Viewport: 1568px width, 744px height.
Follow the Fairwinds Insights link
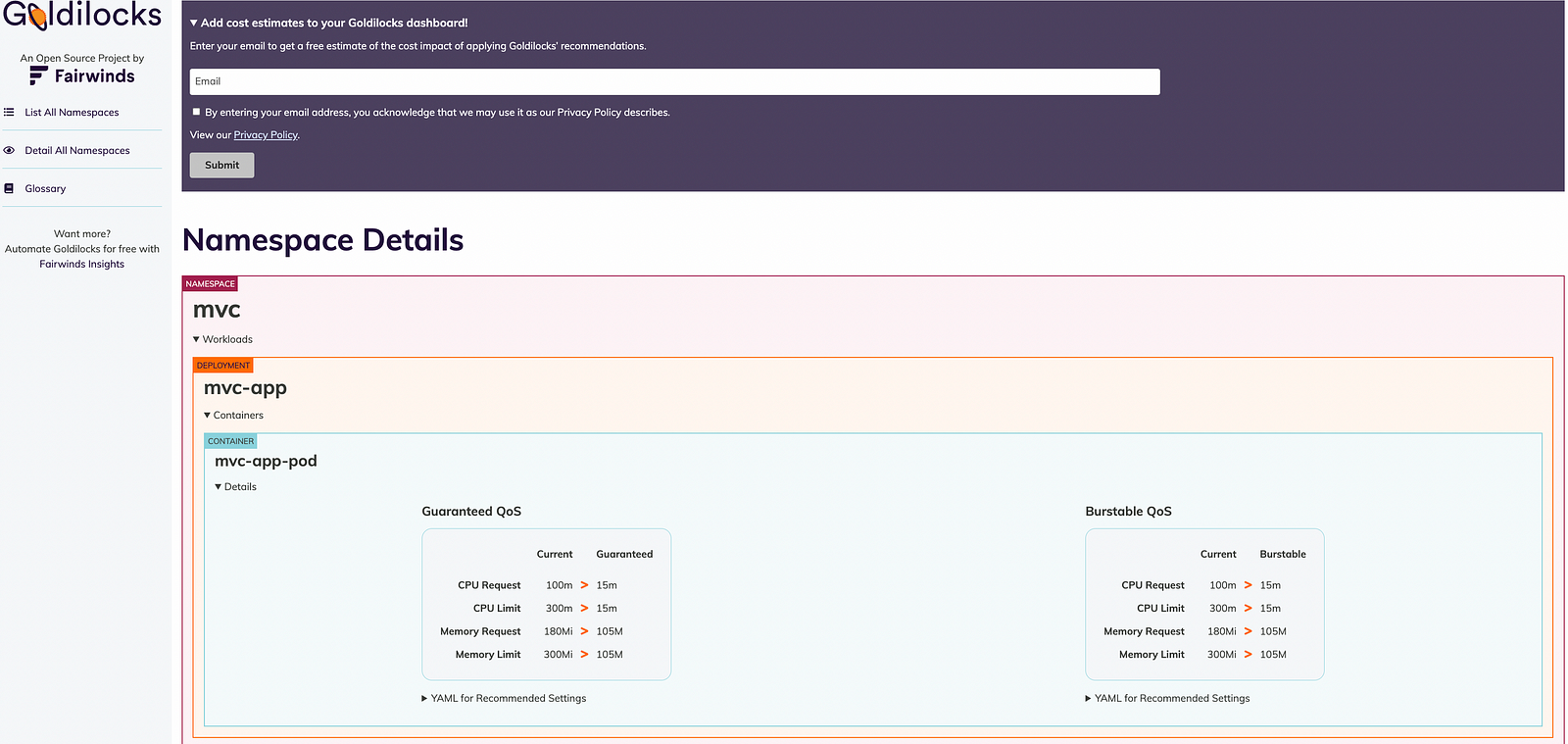[x=81, y=265]
